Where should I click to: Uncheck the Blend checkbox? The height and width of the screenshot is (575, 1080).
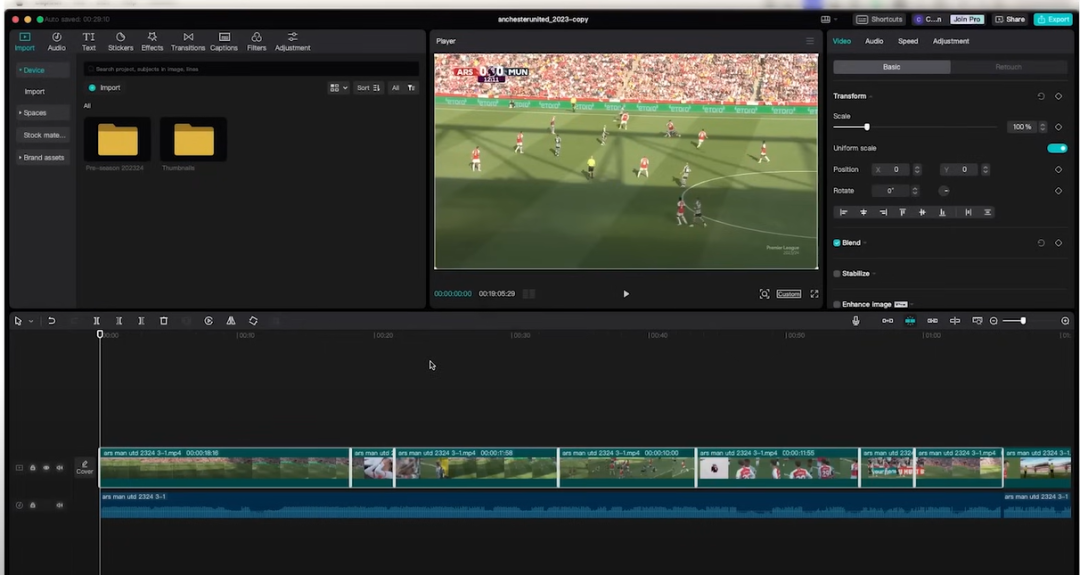[x=837, y=243]
